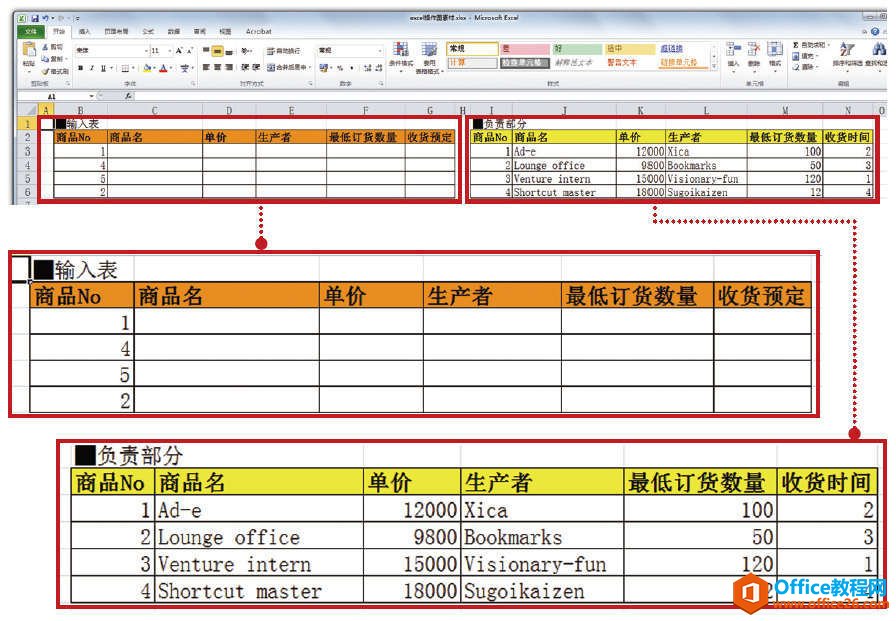Click the Decrease Decimal icon
The width and height of the screenshot is (896, 621).
[378, 67]
